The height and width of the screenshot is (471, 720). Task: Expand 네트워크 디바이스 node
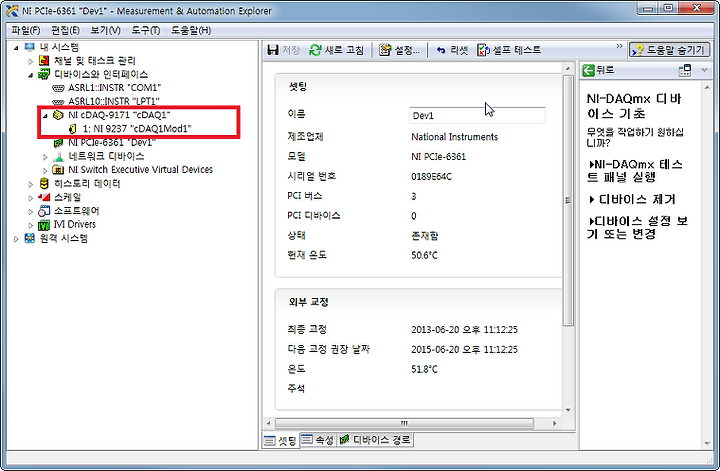pos(45,157)
